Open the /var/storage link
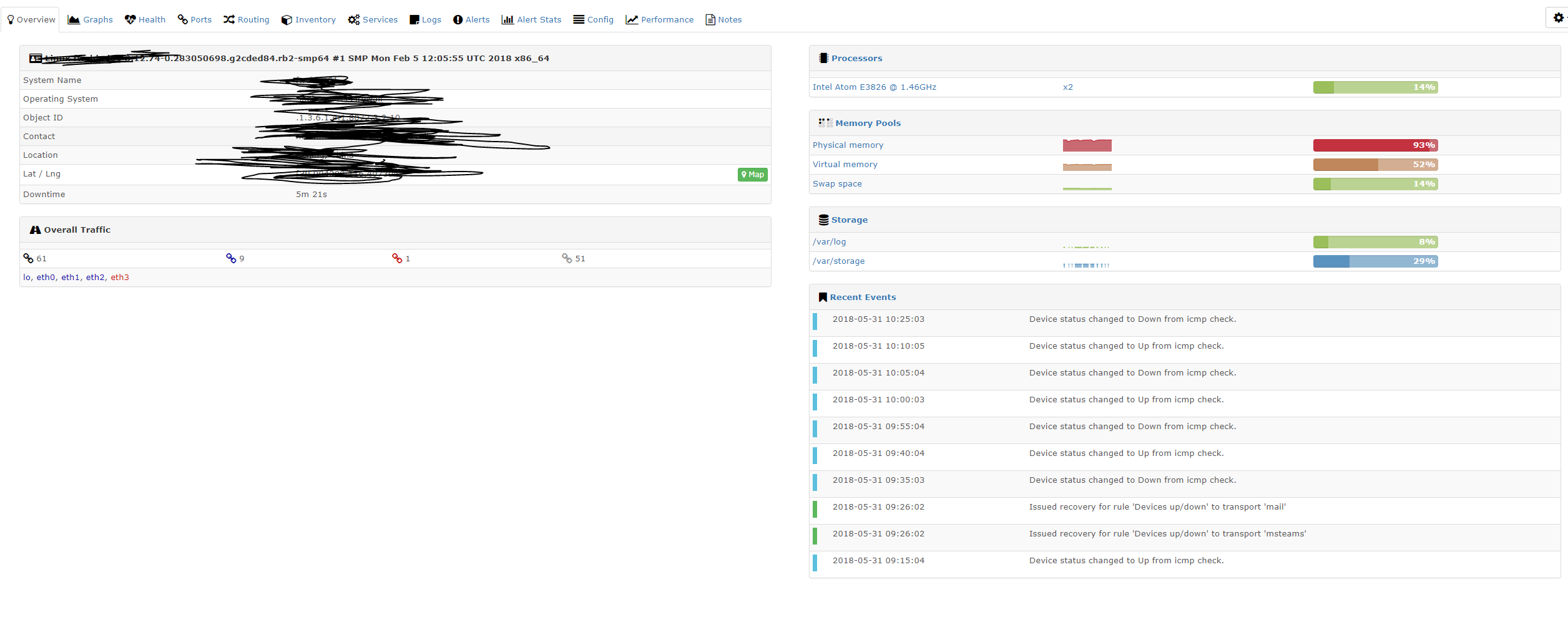Image resolution: width=1568 pixels, height=625 pixels. coord(839,261)
